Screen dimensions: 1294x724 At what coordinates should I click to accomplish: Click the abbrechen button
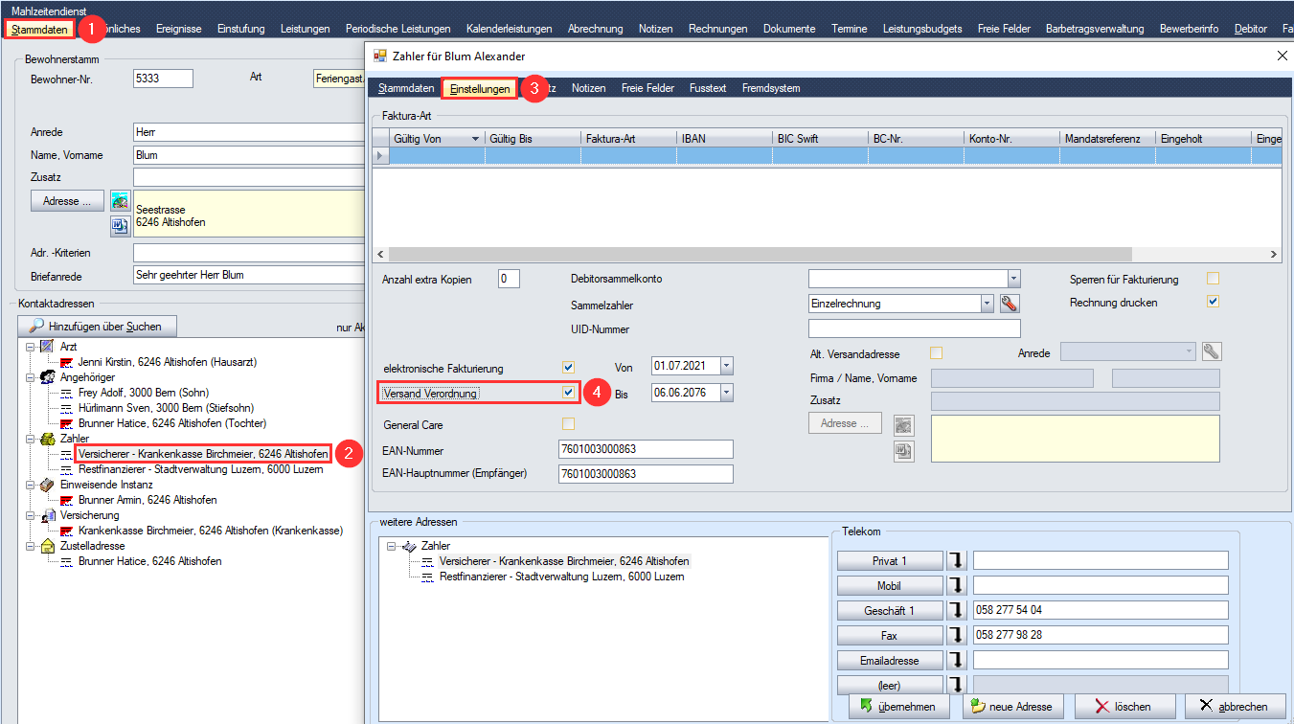(1236, 706)
